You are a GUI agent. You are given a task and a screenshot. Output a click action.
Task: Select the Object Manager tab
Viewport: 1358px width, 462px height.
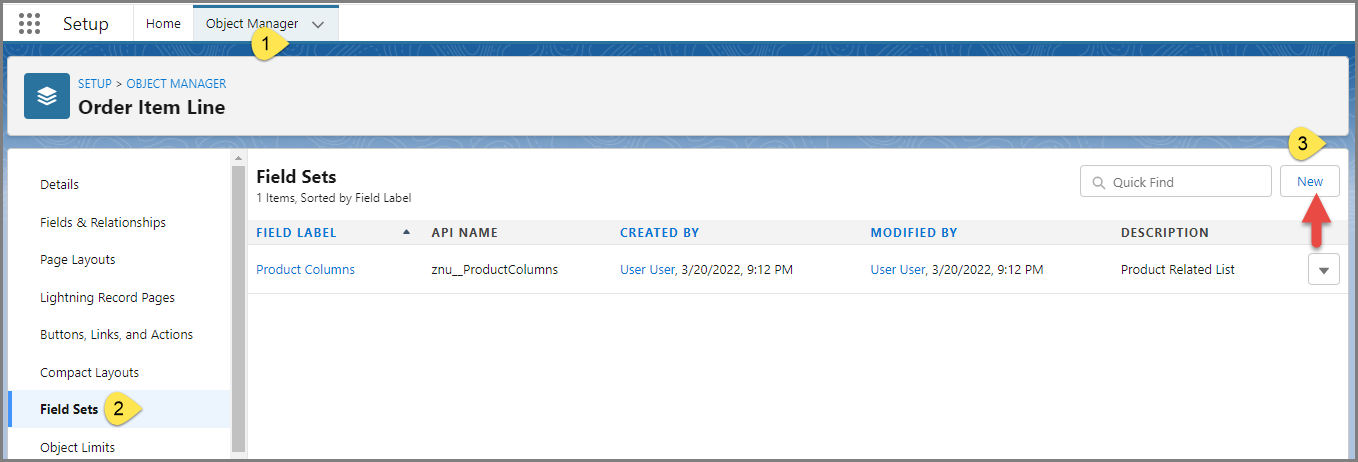click(x=252, y=24)
